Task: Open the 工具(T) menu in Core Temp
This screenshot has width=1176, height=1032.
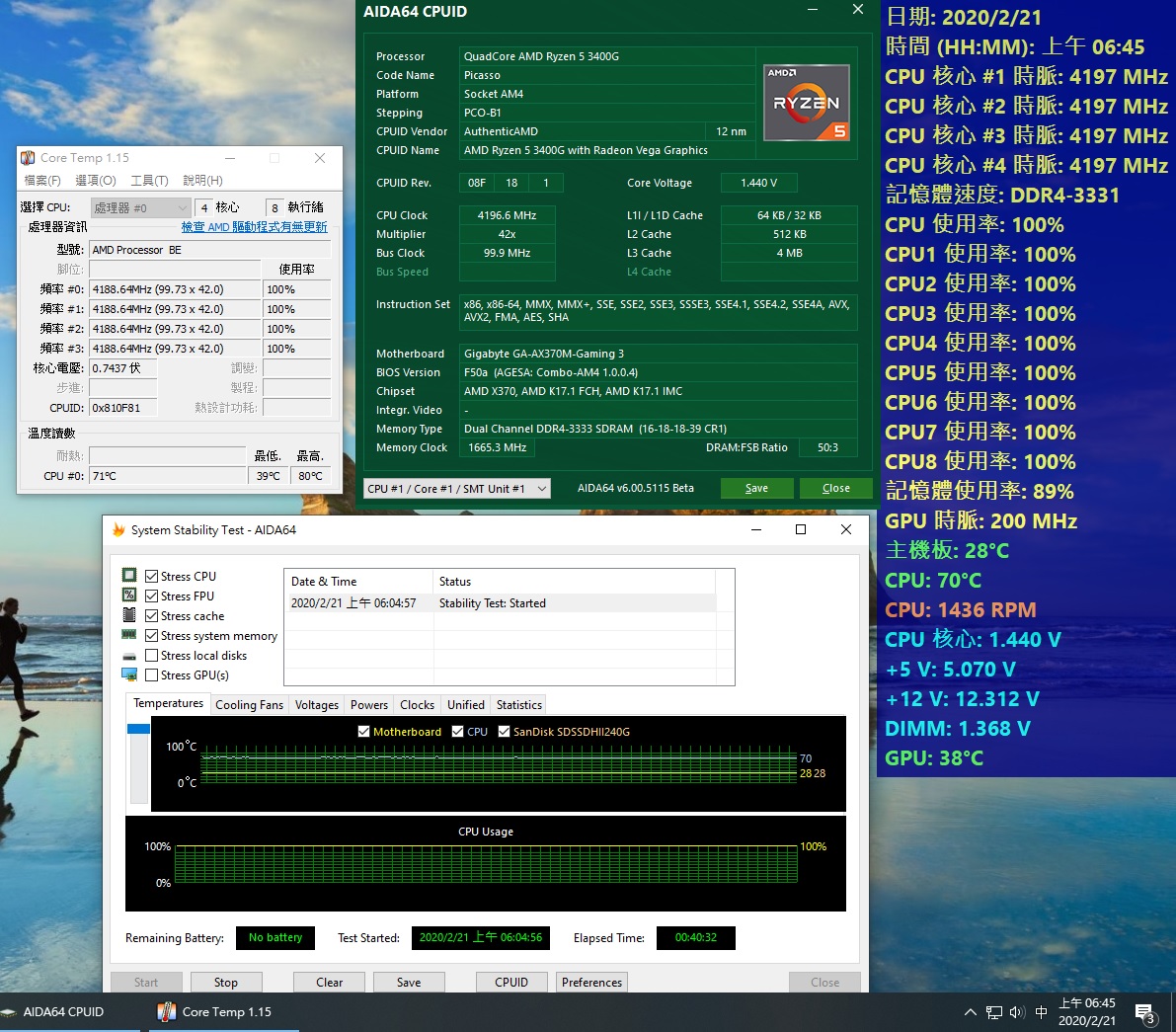Action: [x=149, y=180]
